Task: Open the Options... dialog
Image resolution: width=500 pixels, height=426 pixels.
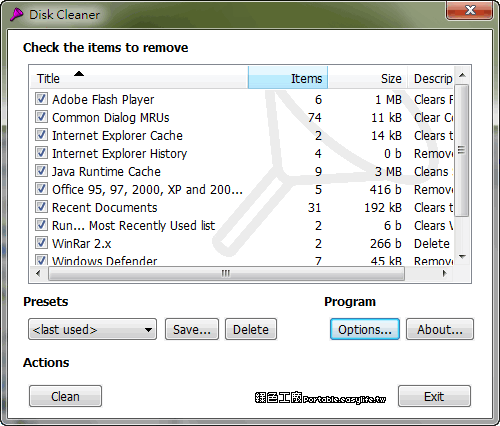Action: pos(365,329)
